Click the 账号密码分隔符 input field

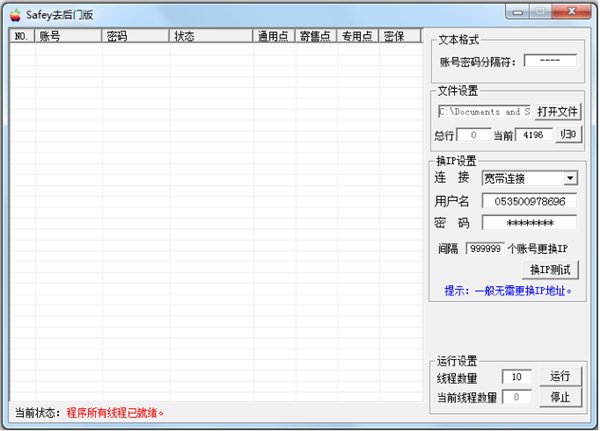click(x=550, y=60)
